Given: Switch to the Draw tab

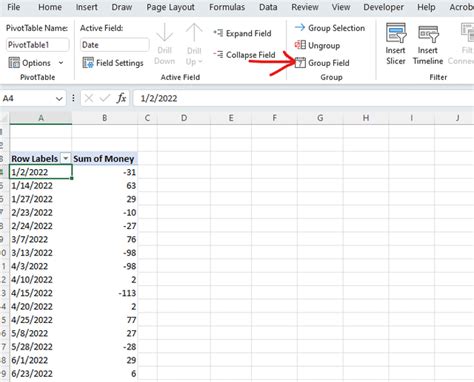Looking at the screenshot, I should [x=122, y=7].
